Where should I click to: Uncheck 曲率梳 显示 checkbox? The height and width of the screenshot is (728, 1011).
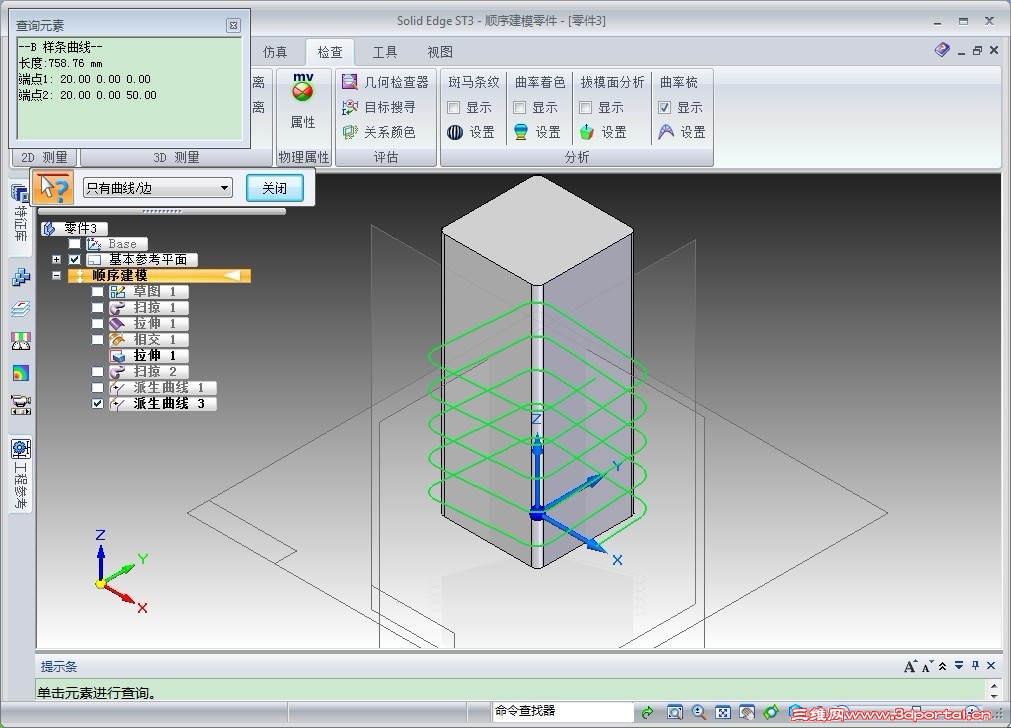click(665, 108)
